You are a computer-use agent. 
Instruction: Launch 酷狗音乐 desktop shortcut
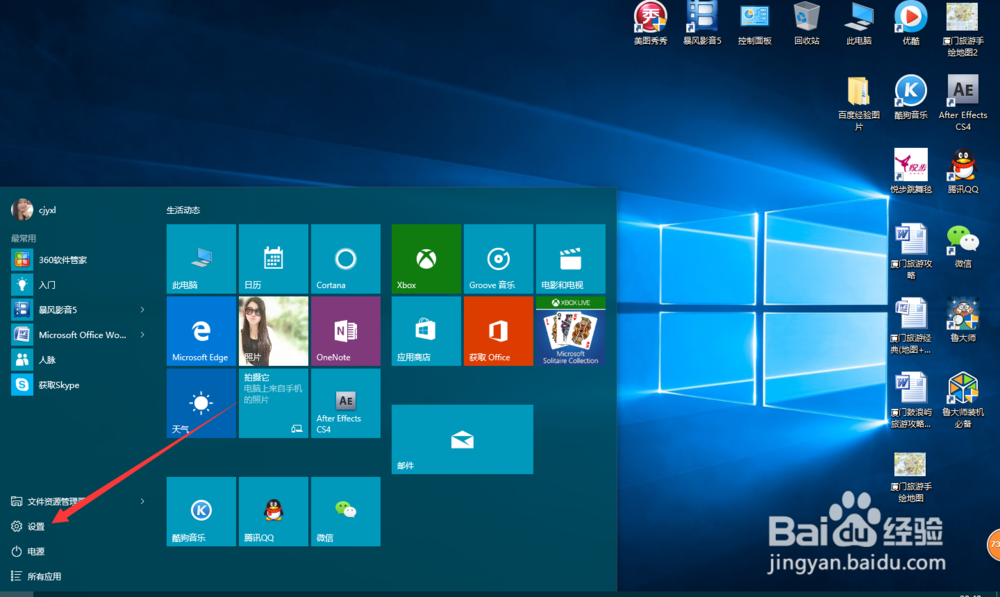(x=911, y=98)
